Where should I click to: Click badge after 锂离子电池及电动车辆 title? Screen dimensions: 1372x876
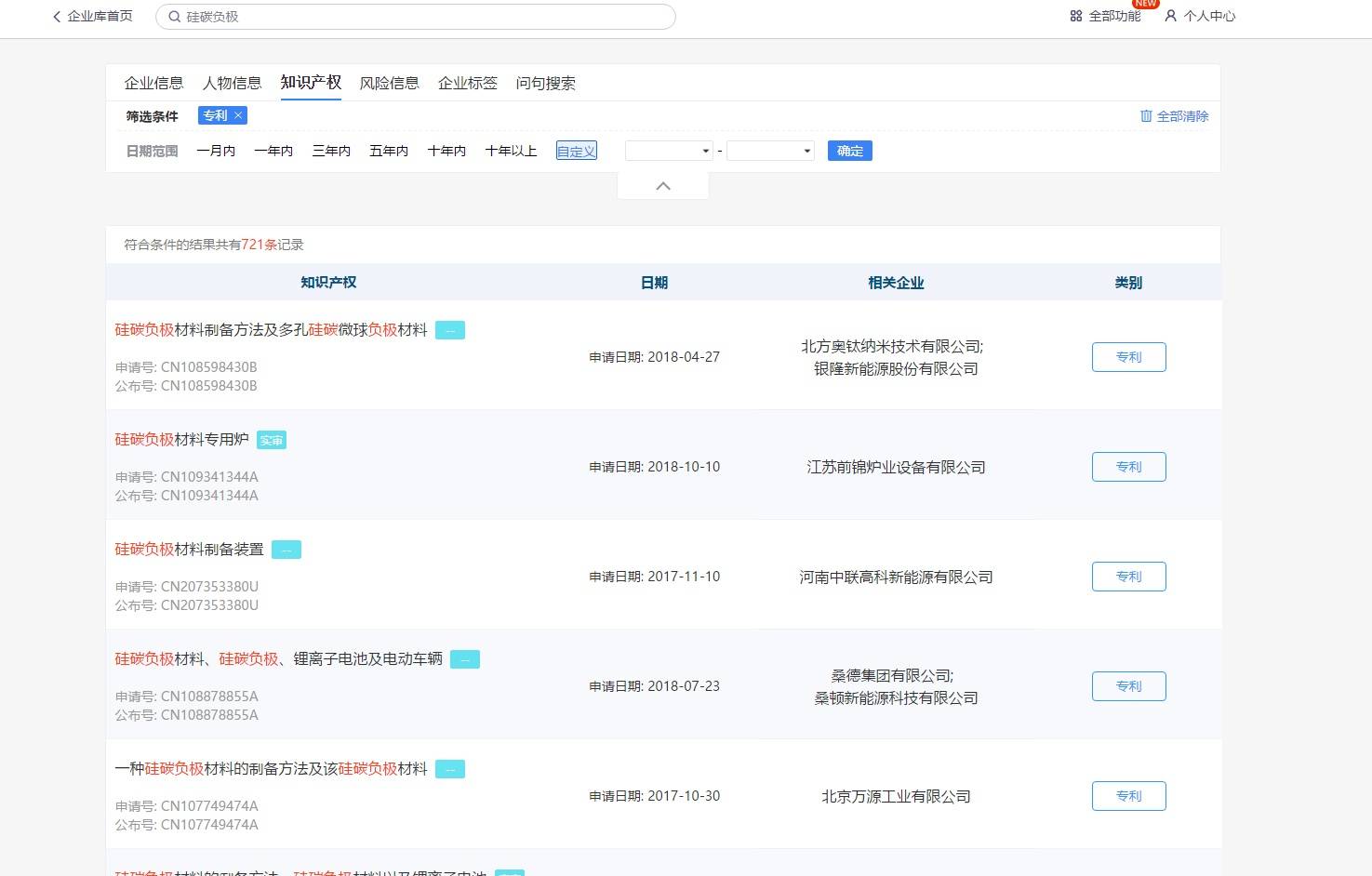click(x=465, y=659)
